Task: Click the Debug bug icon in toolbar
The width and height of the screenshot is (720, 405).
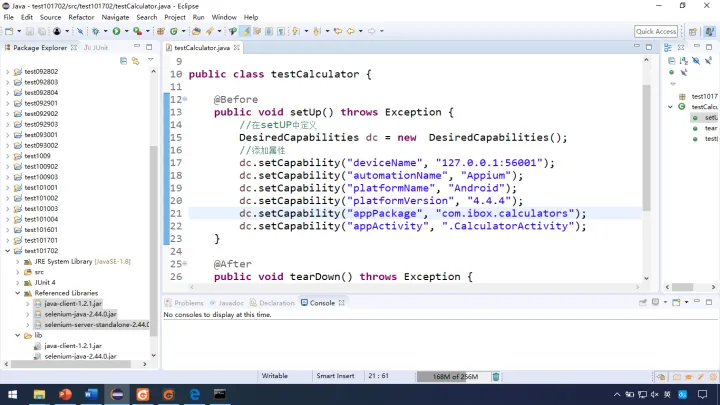Action: click(96, 31)
